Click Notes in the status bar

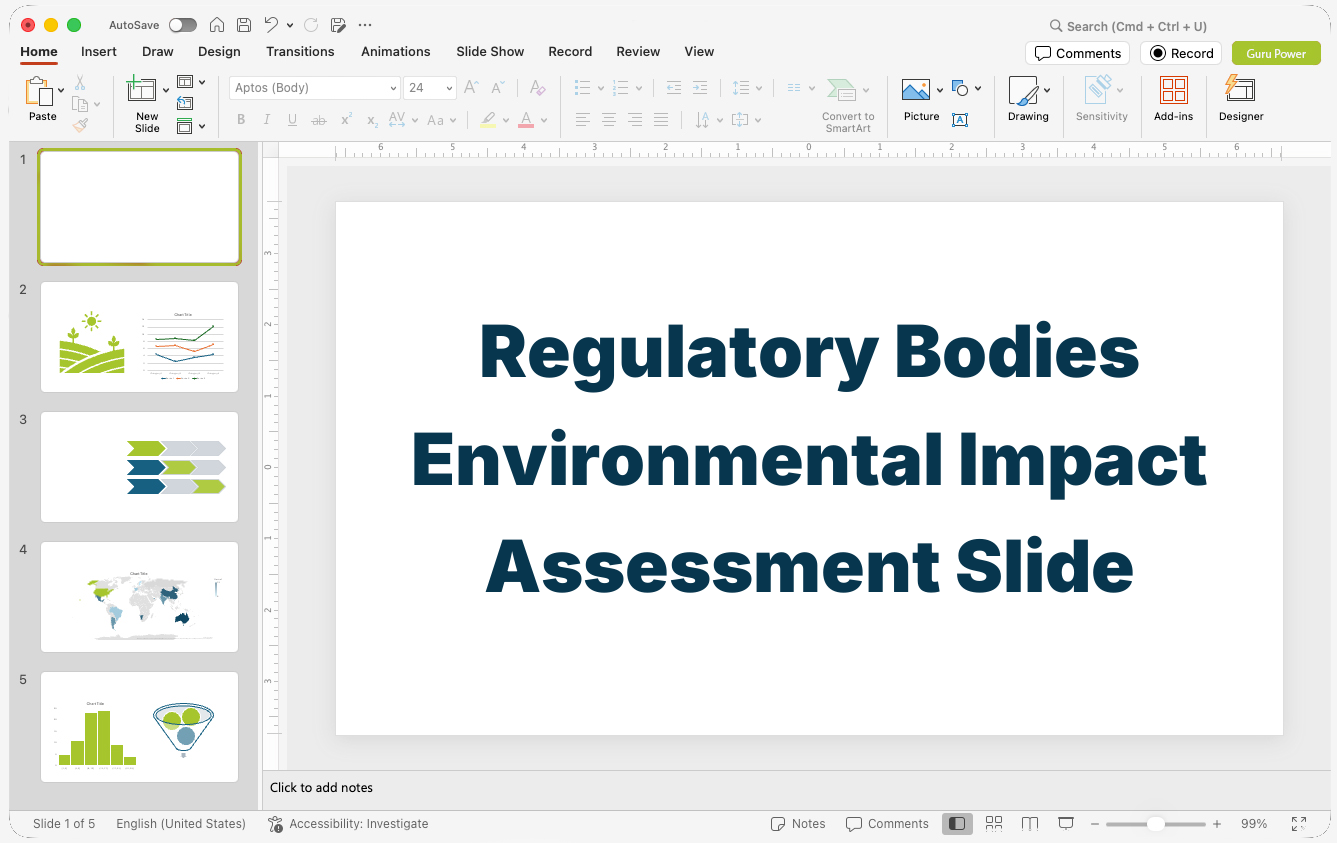[798, 823]
